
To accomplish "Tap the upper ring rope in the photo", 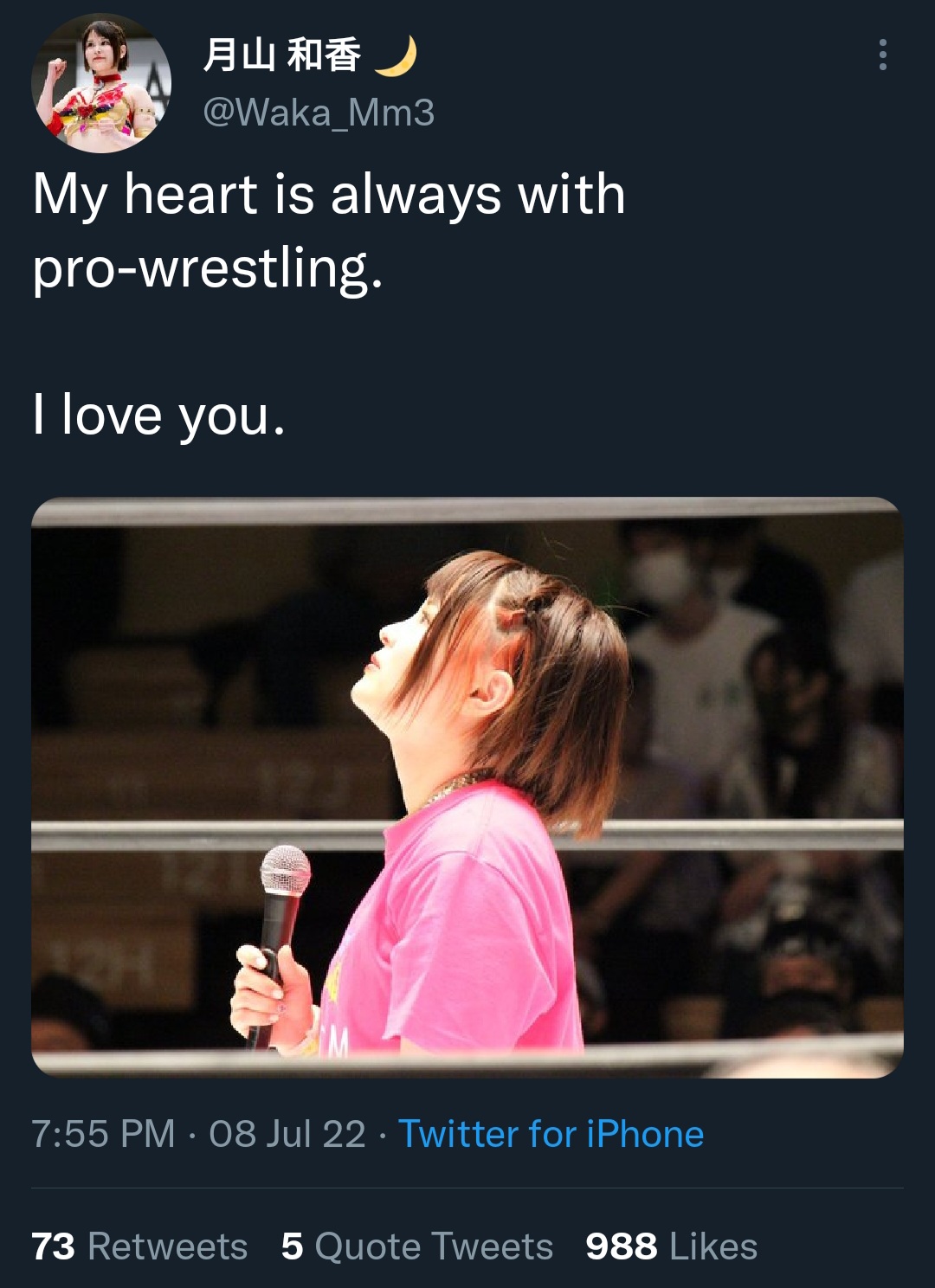I will [467, 511].
